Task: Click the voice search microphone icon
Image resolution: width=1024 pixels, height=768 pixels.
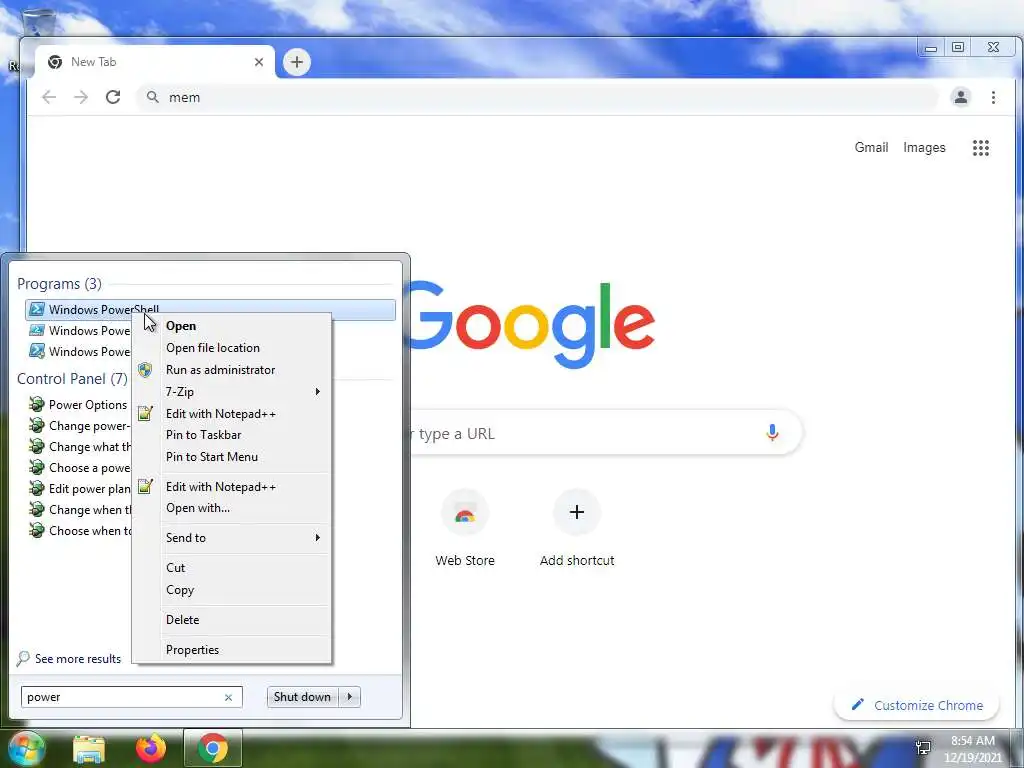Action: (x=772, y=433)
